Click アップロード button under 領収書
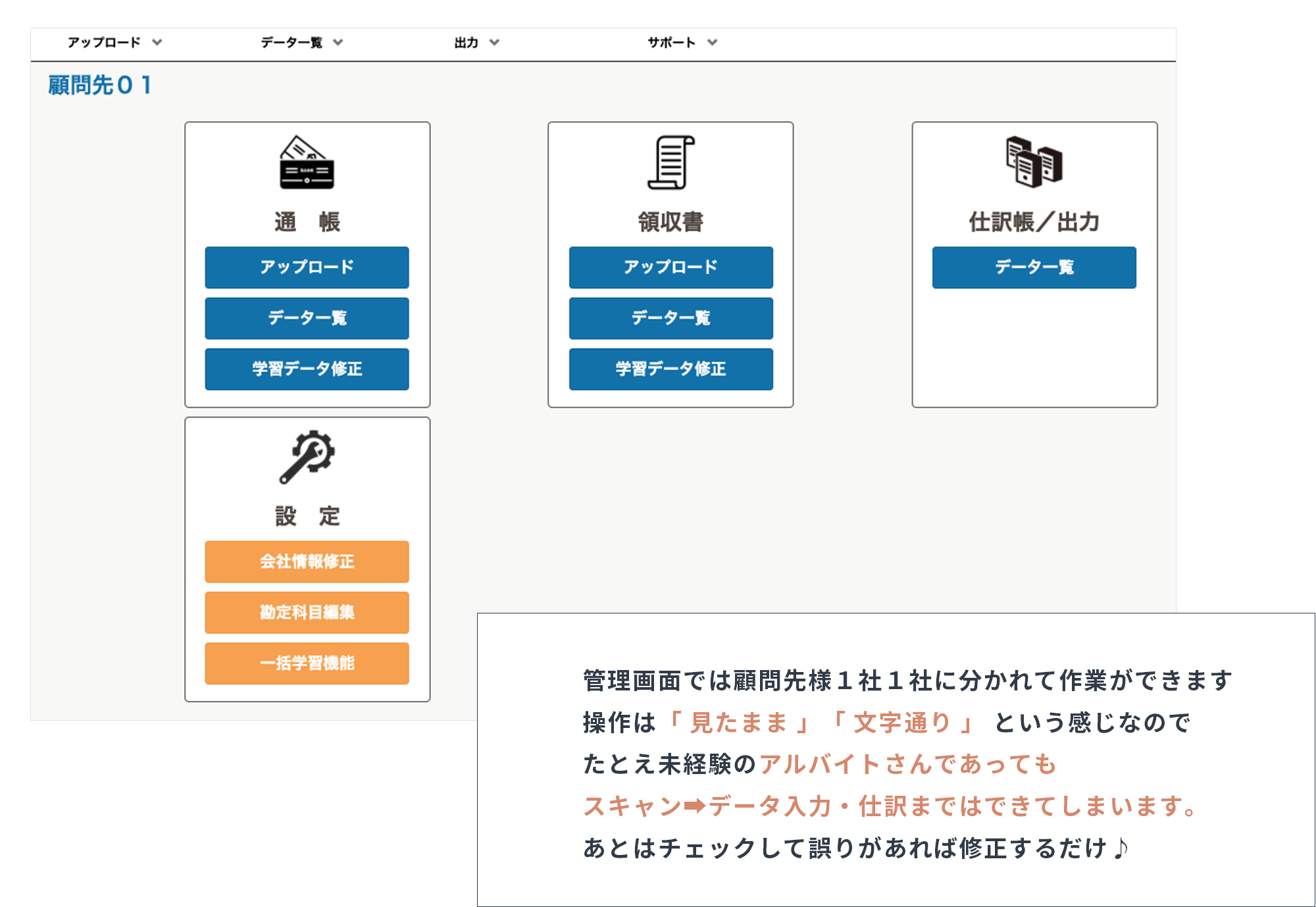1316x907 pixels. click(x=671, y=267)
